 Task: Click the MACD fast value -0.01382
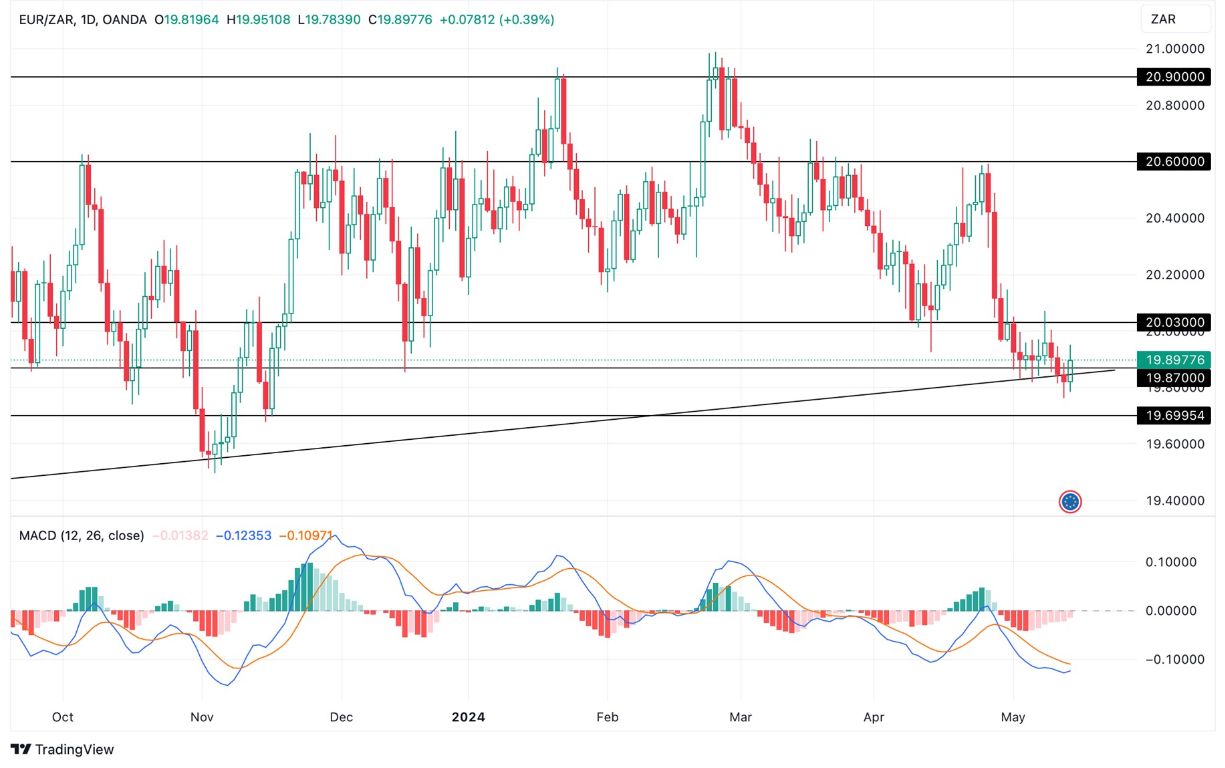point(180,536)
